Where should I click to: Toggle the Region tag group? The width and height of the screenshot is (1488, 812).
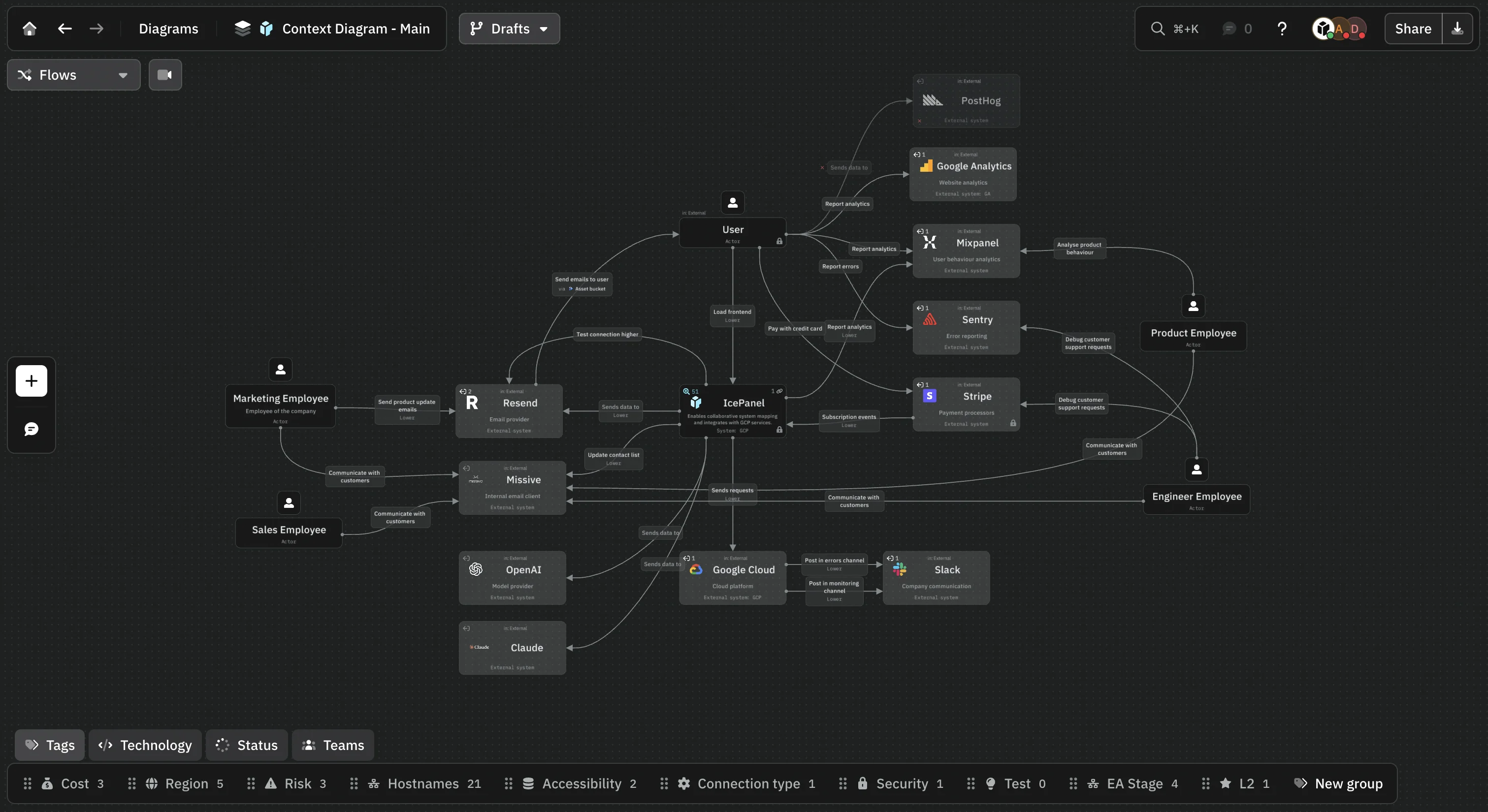tap(184, 783)
